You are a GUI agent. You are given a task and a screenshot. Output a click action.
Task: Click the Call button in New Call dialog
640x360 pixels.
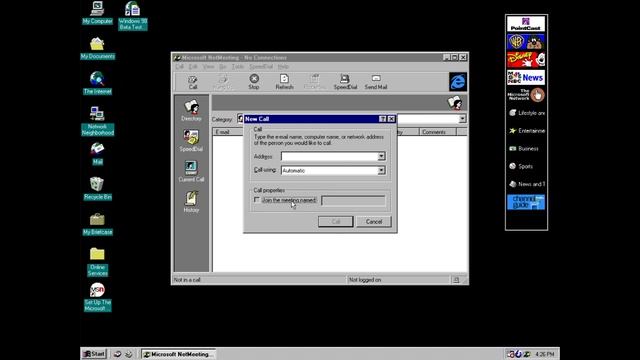336,222
